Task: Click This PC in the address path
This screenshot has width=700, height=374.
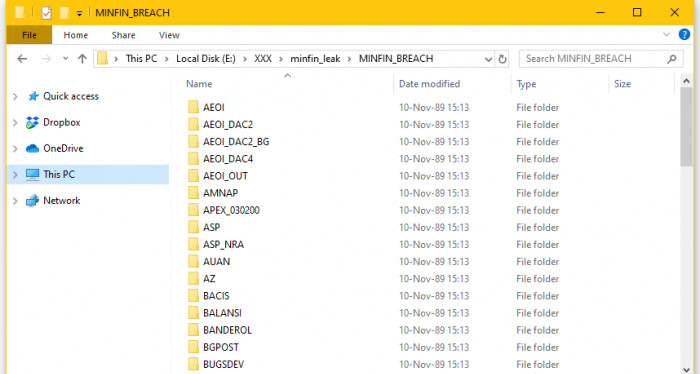Action: (141, 58)
